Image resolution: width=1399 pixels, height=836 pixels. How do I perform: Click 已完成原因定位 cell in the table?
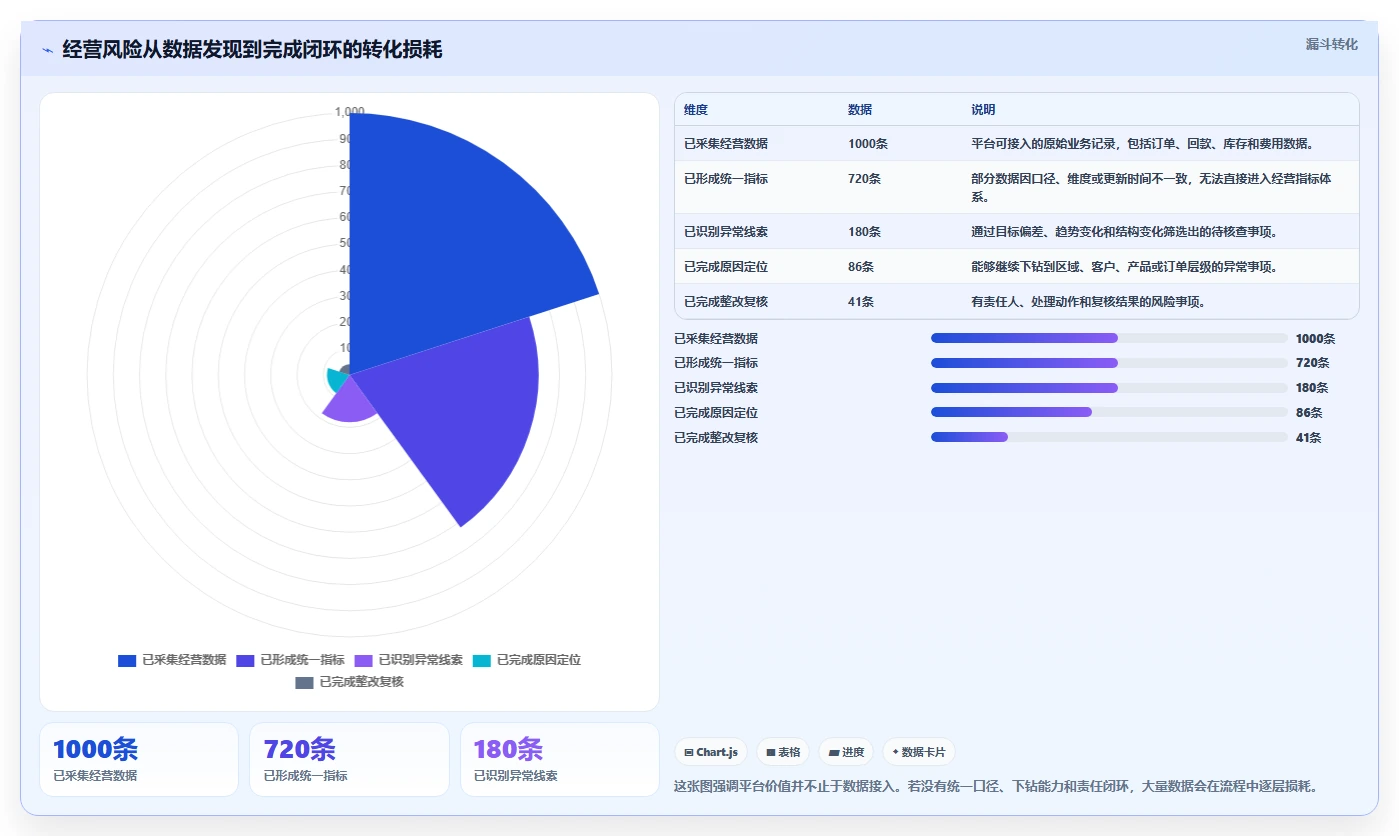pos(726,267)
